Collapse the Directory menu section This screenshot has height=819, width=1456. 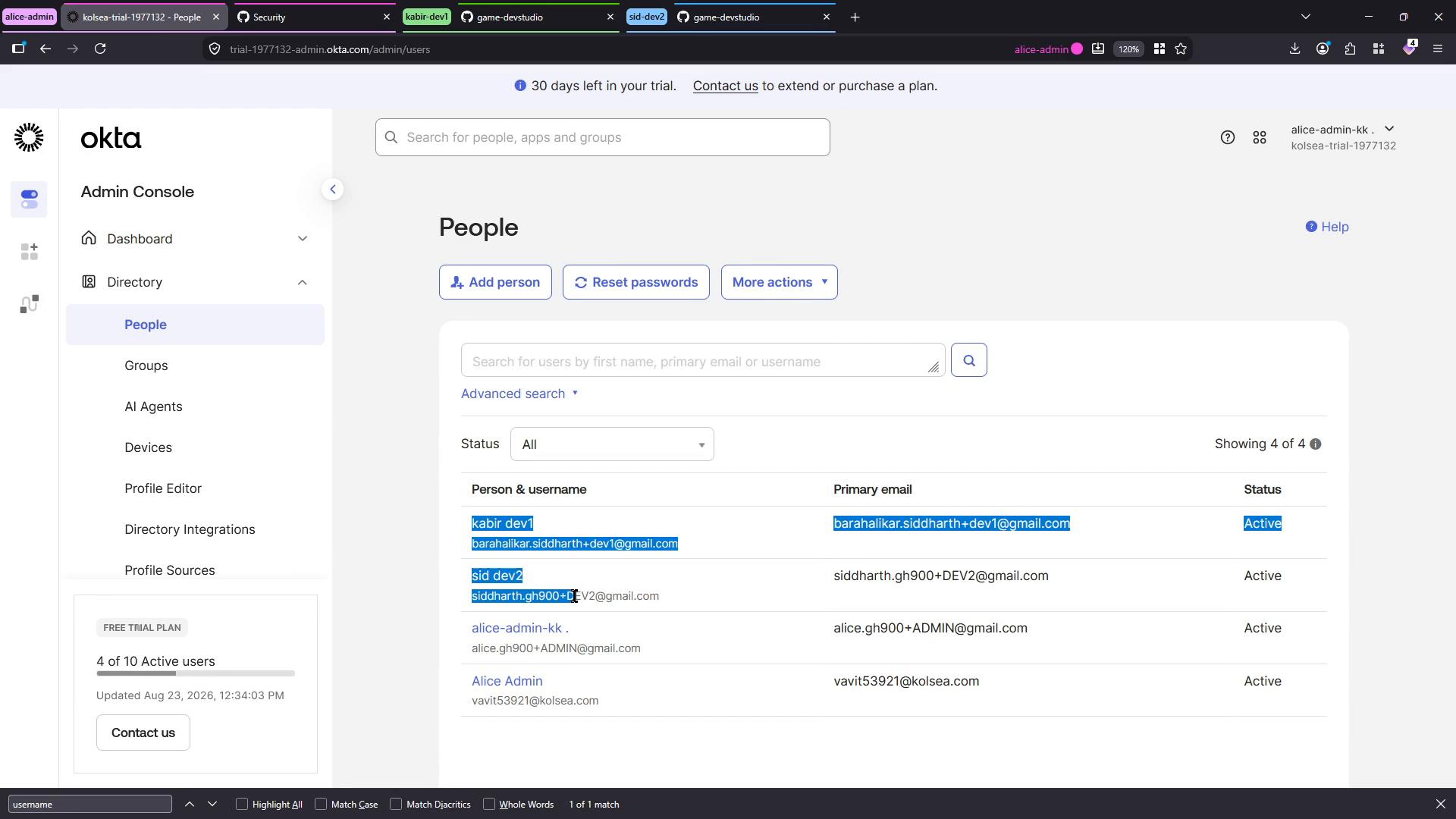tap(195, 282)
